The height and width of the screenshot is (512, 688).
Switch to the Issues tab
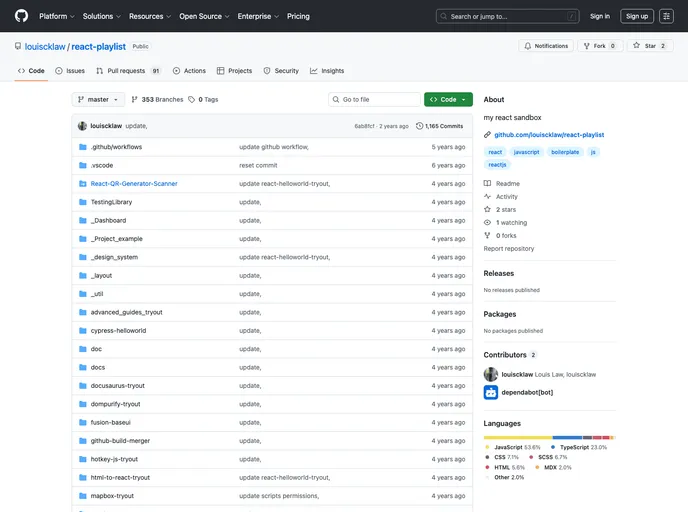(x=70, y=71)
